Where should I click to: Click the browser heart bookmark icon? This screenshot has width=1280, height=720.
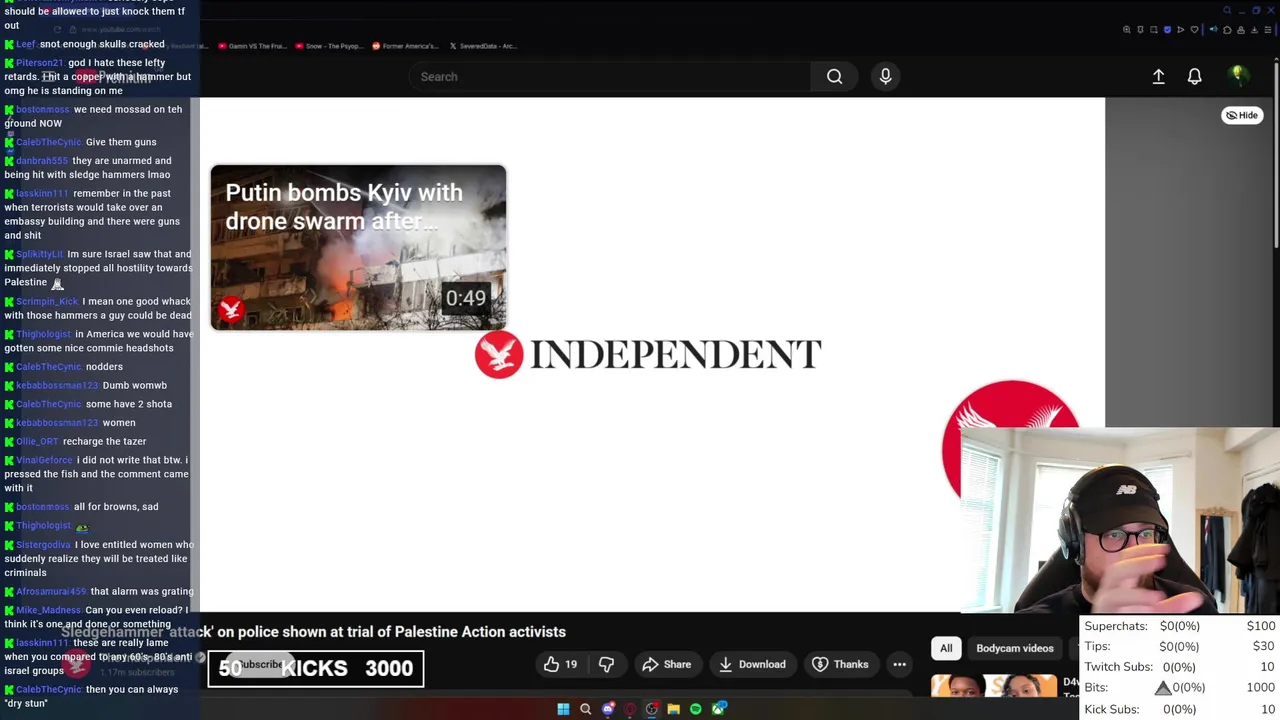coord(1194,30)
